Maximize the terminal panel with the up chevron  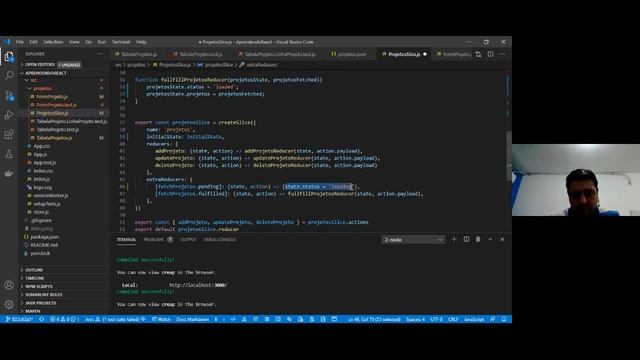coord(490,240)
